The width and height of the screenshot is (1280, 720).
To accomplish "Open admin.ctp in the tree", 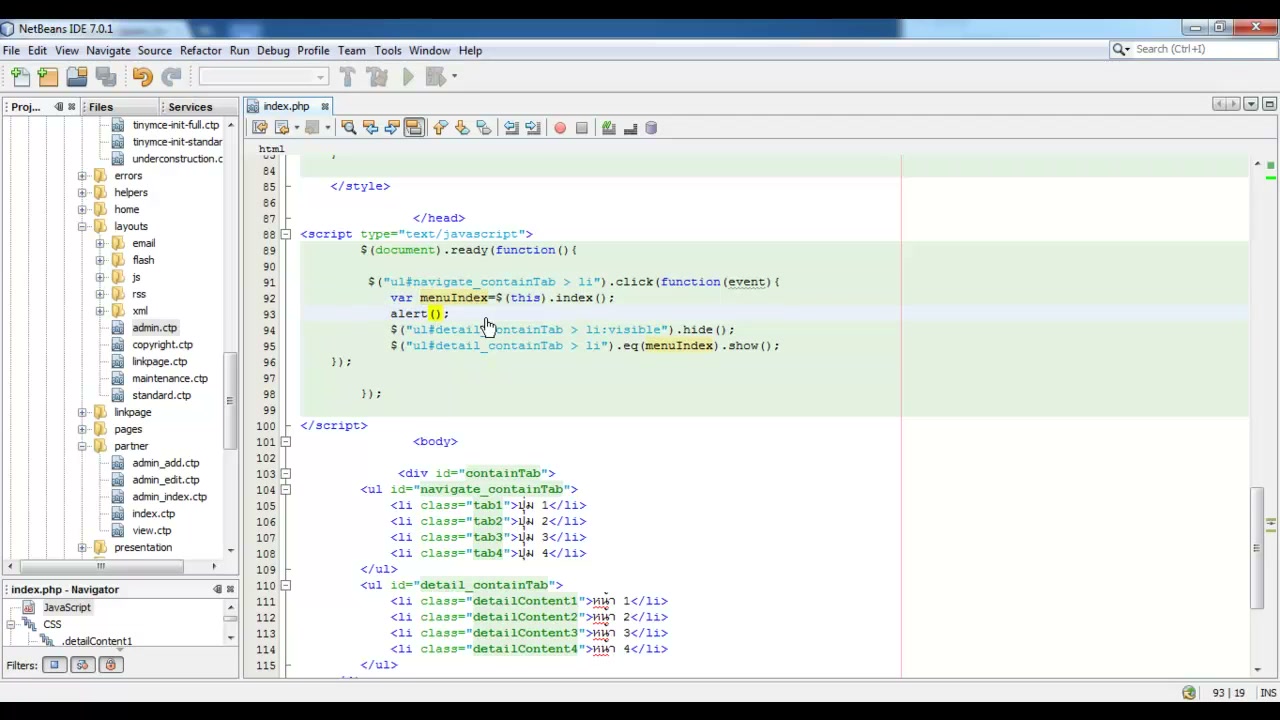I will 154,328.
